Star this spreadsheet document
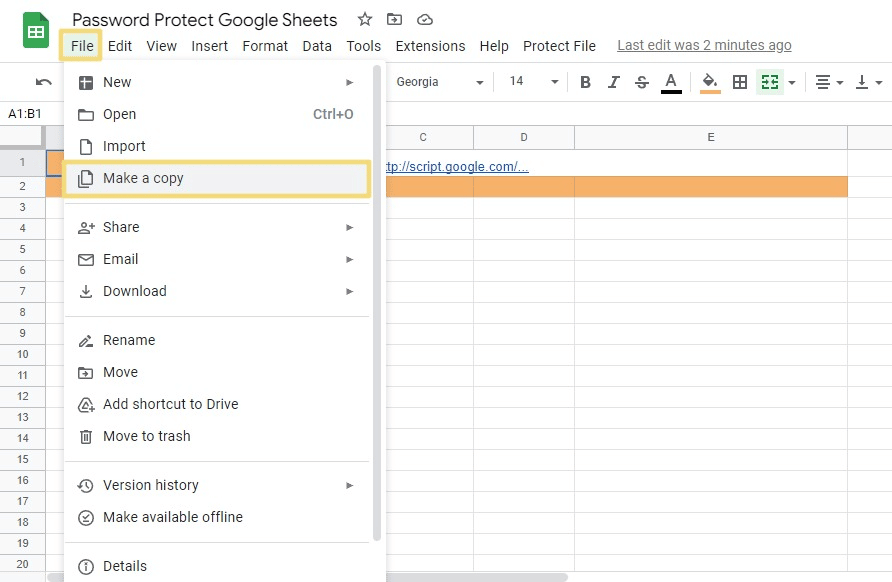The image size is (892, 582). click(x=365, y=20)
